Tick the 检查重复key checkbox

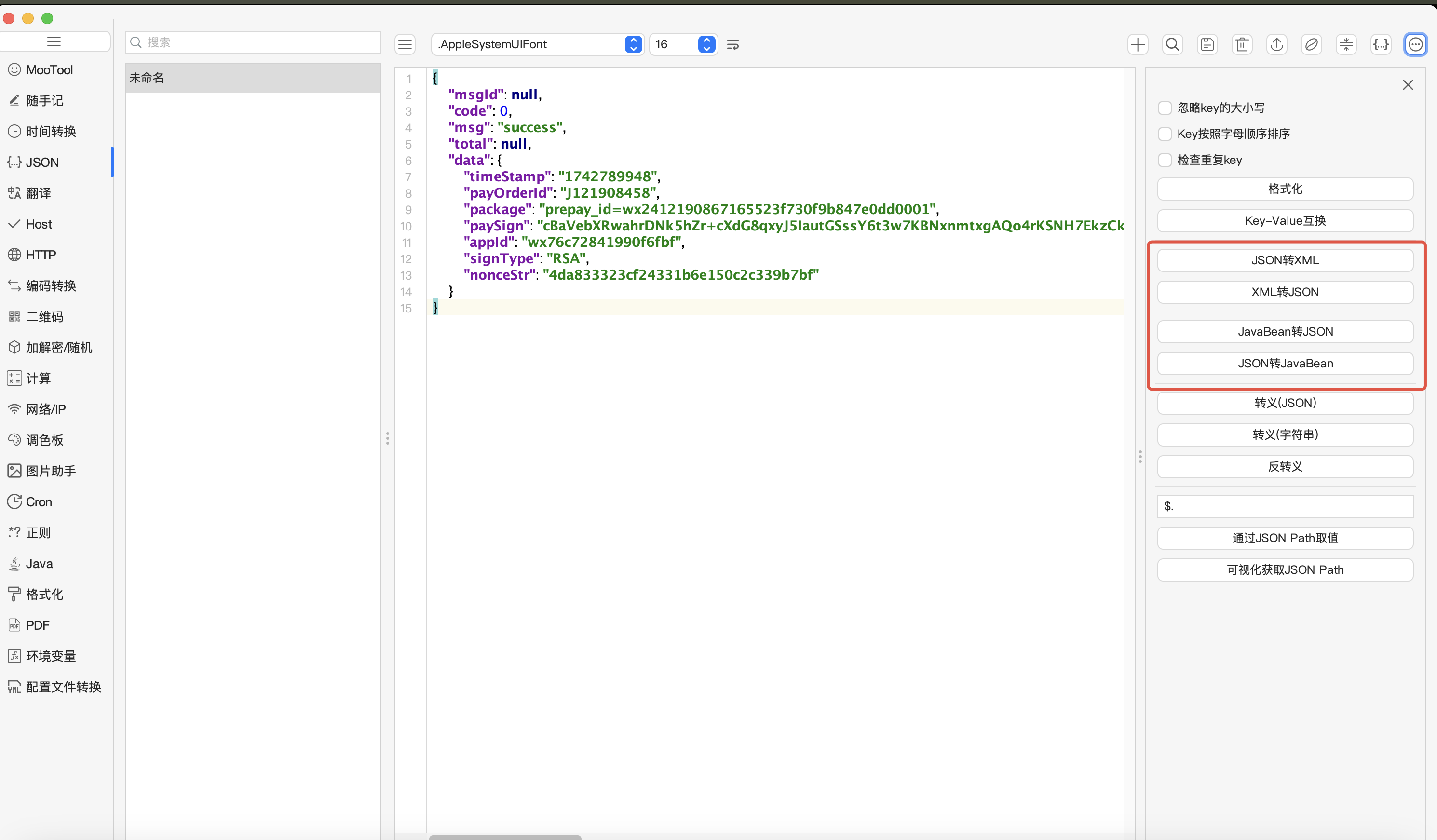tap(1165, 160)
